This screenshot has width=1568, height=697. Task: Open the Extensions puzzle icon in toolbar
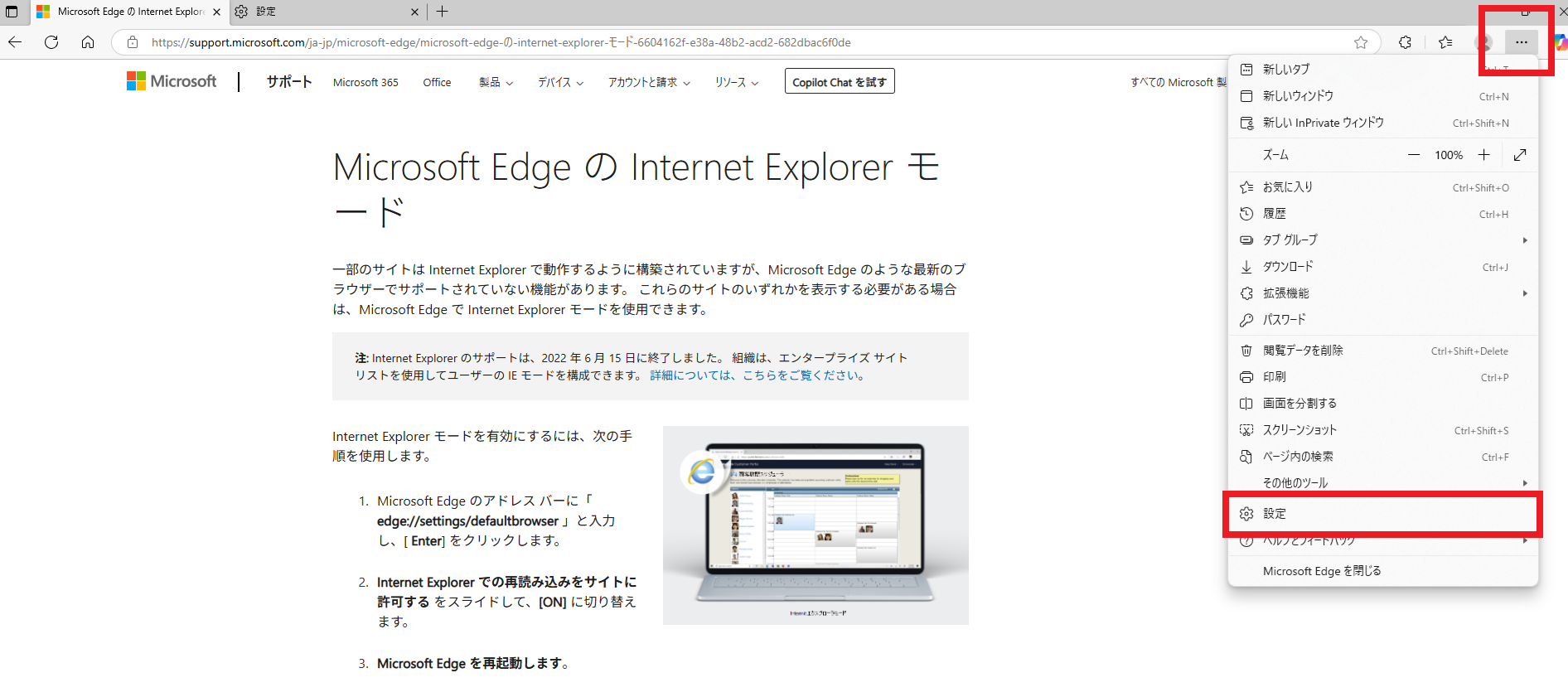(x=1405, y=42)
